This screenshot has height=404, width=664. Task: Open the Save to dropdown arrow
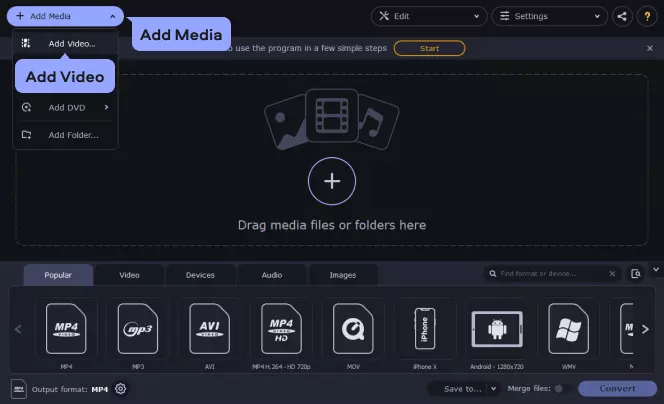click(x=493, y=388)
